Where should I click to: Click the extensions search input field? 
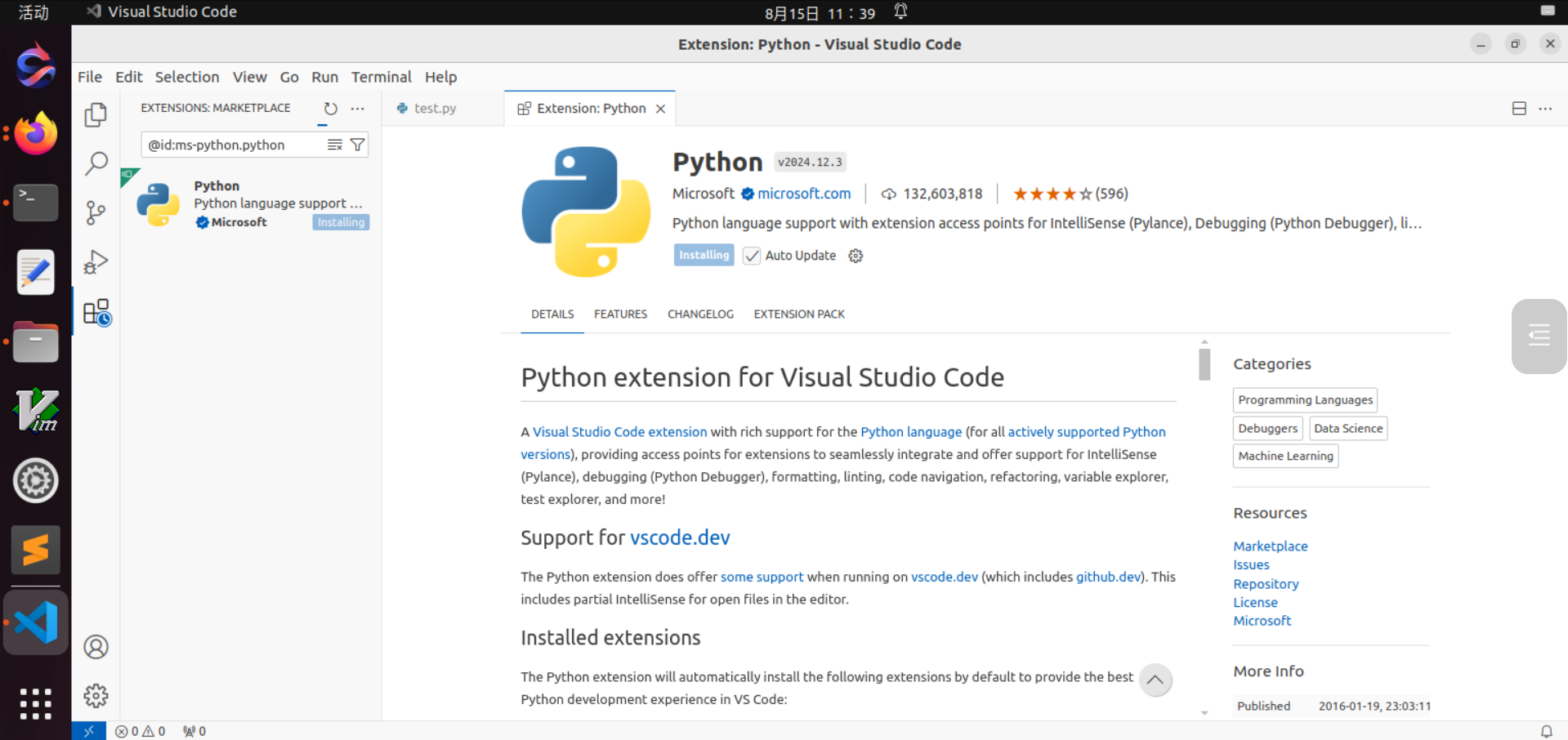pos(233,145)
